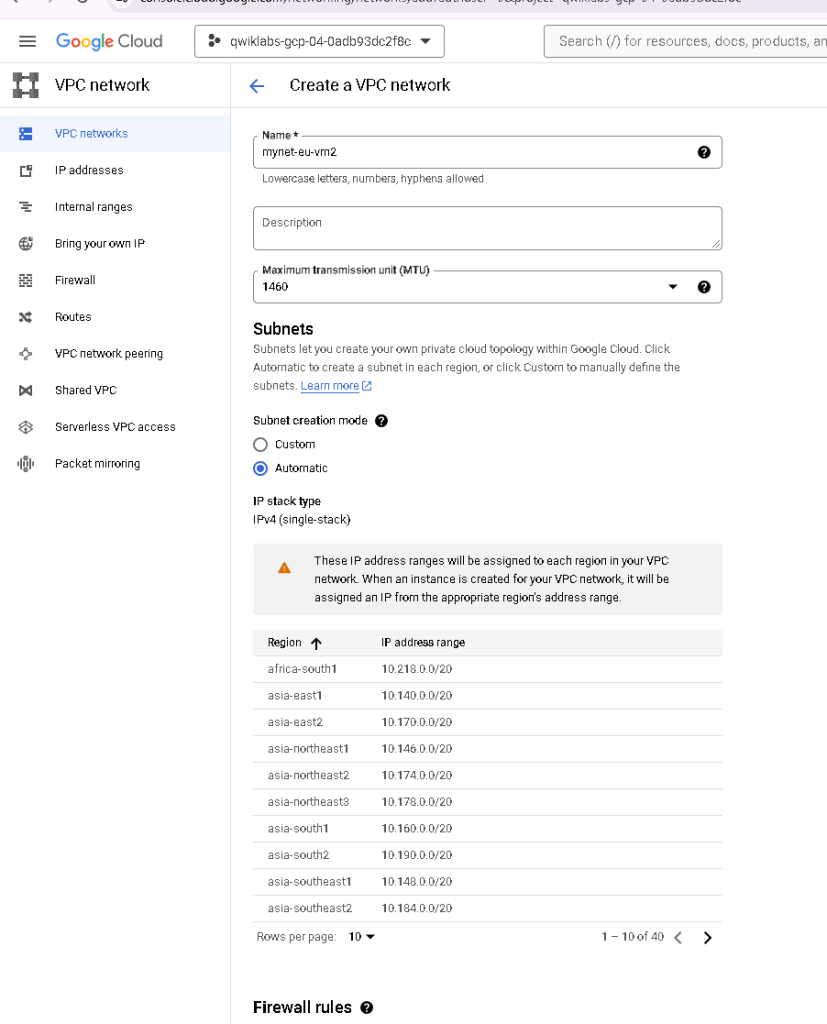827x1024 pixels.
Task: Click the Firewall rules help icon
Action: [x=367, y=1008]
